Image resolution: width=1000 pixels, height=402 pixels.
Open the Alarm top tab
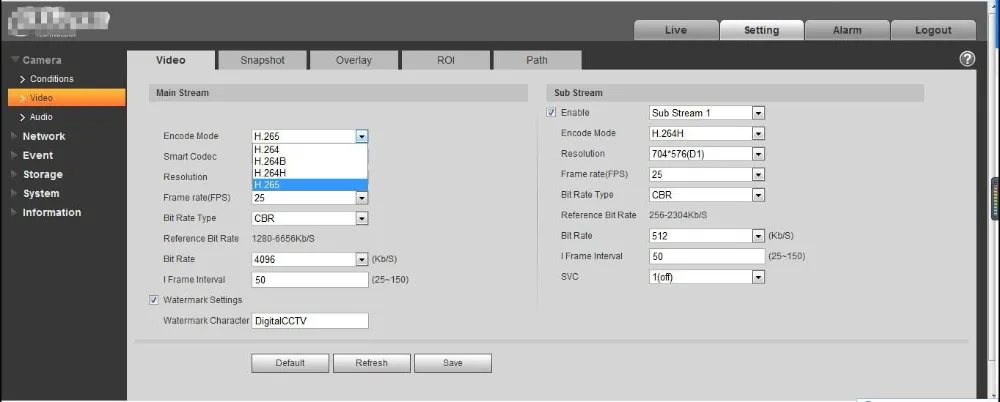(x=847, y=30)
